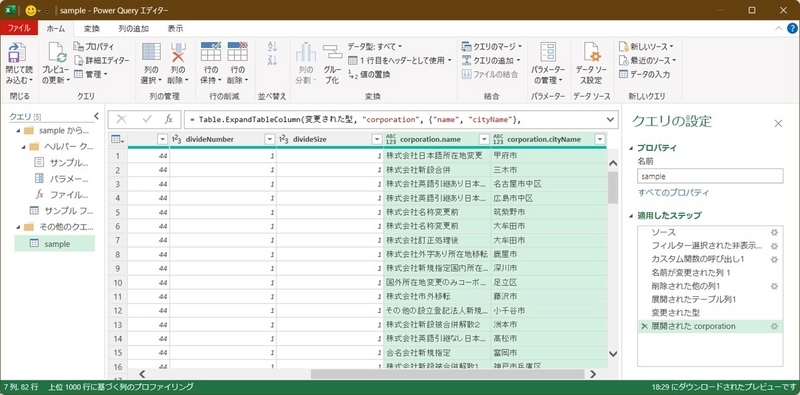Open the 新しいソース dropdown
The height and width of the screenshot is (395, 800).
click(x=646, y=46)
